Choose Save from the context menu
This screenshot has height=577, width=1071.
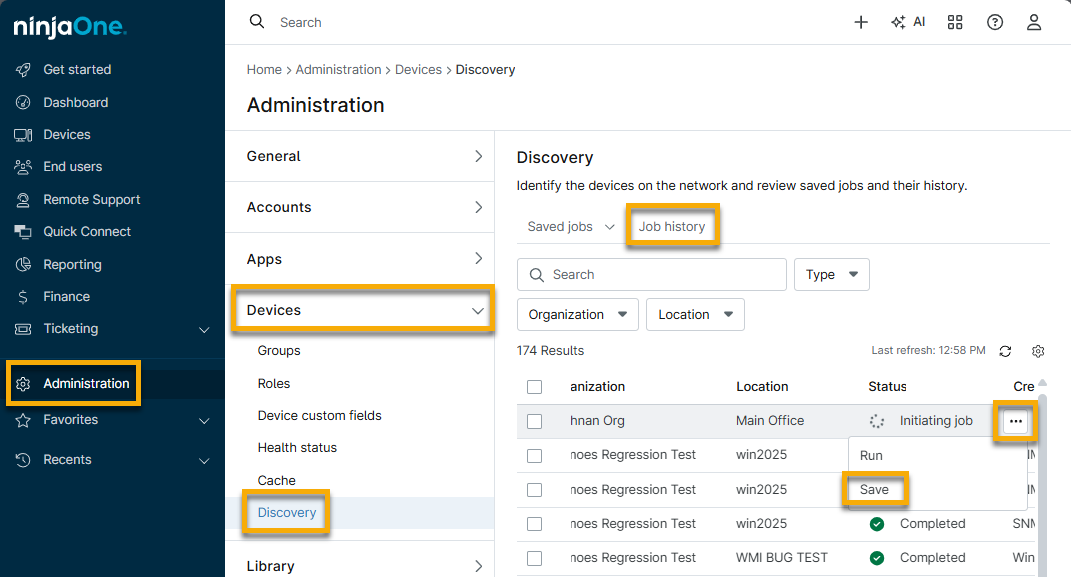874,490
